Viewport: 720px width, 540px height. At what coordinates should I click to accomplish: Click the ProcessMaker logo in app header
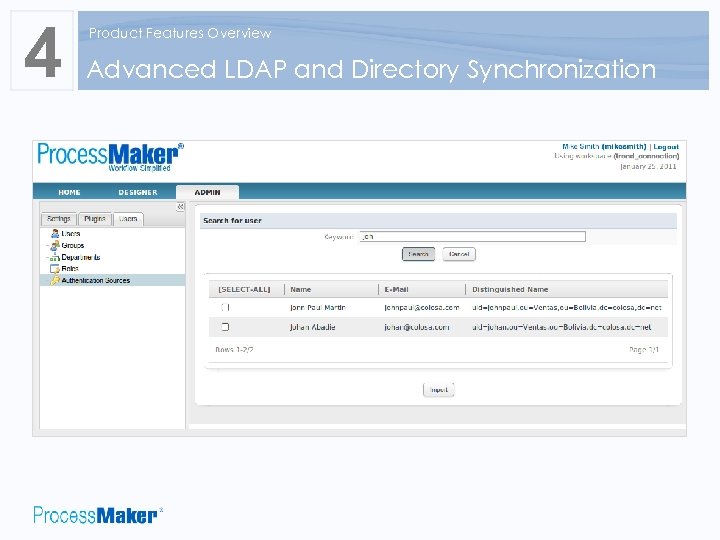pyautogui.click(x=110, y=158)
